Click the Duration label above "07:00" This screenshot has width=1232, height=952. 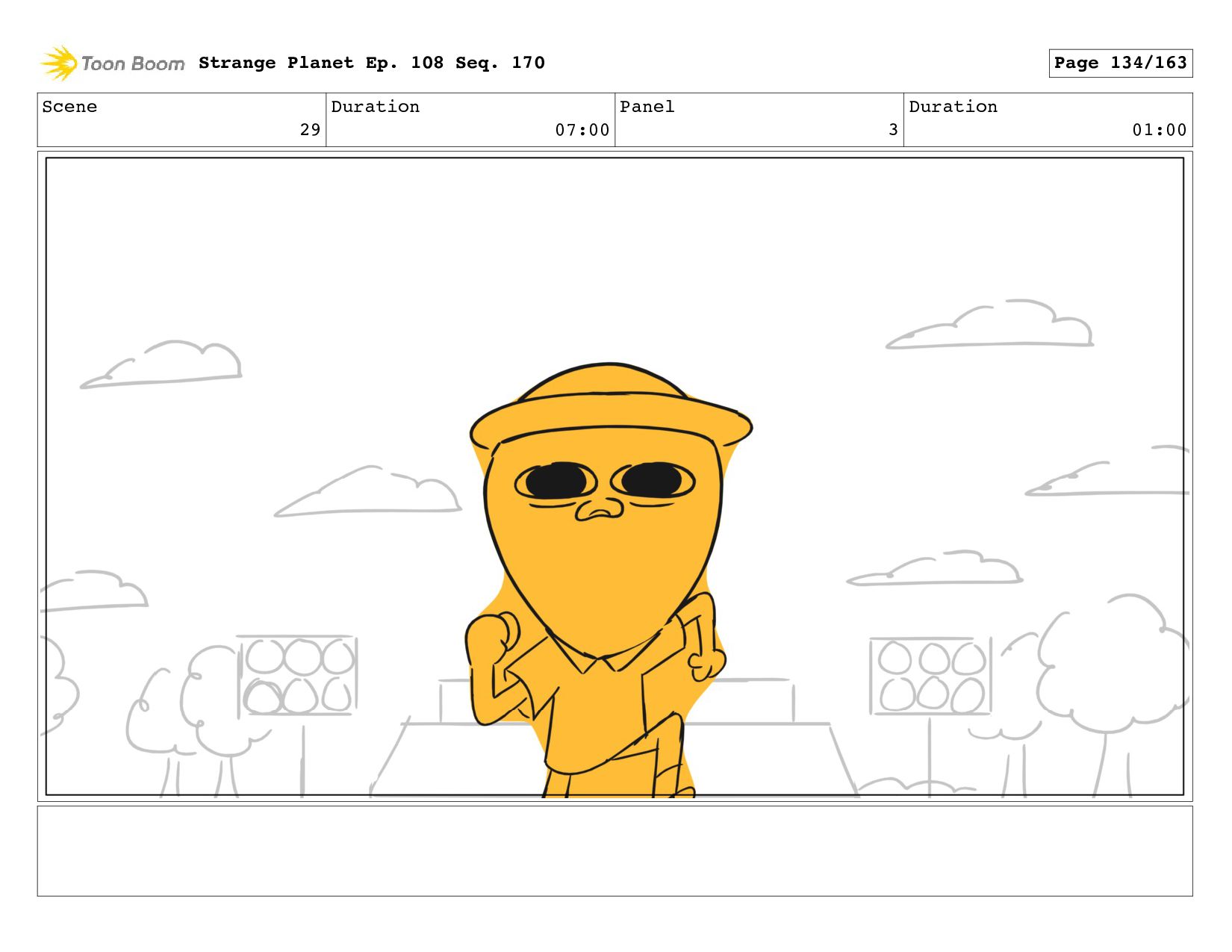click(x=375, y=107)
